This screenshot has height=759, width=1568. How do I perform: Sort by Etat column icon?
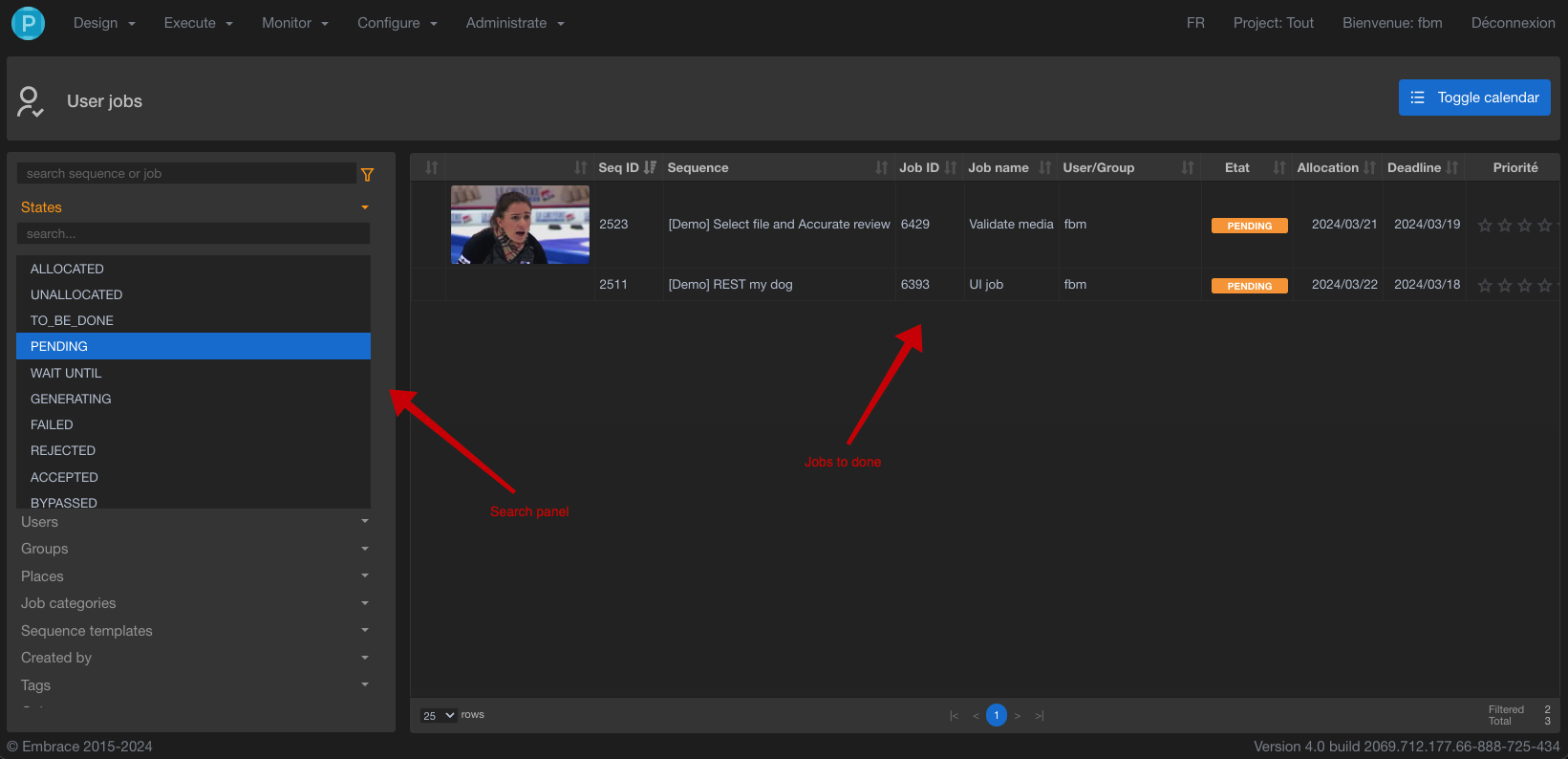tap(1279, 167)
